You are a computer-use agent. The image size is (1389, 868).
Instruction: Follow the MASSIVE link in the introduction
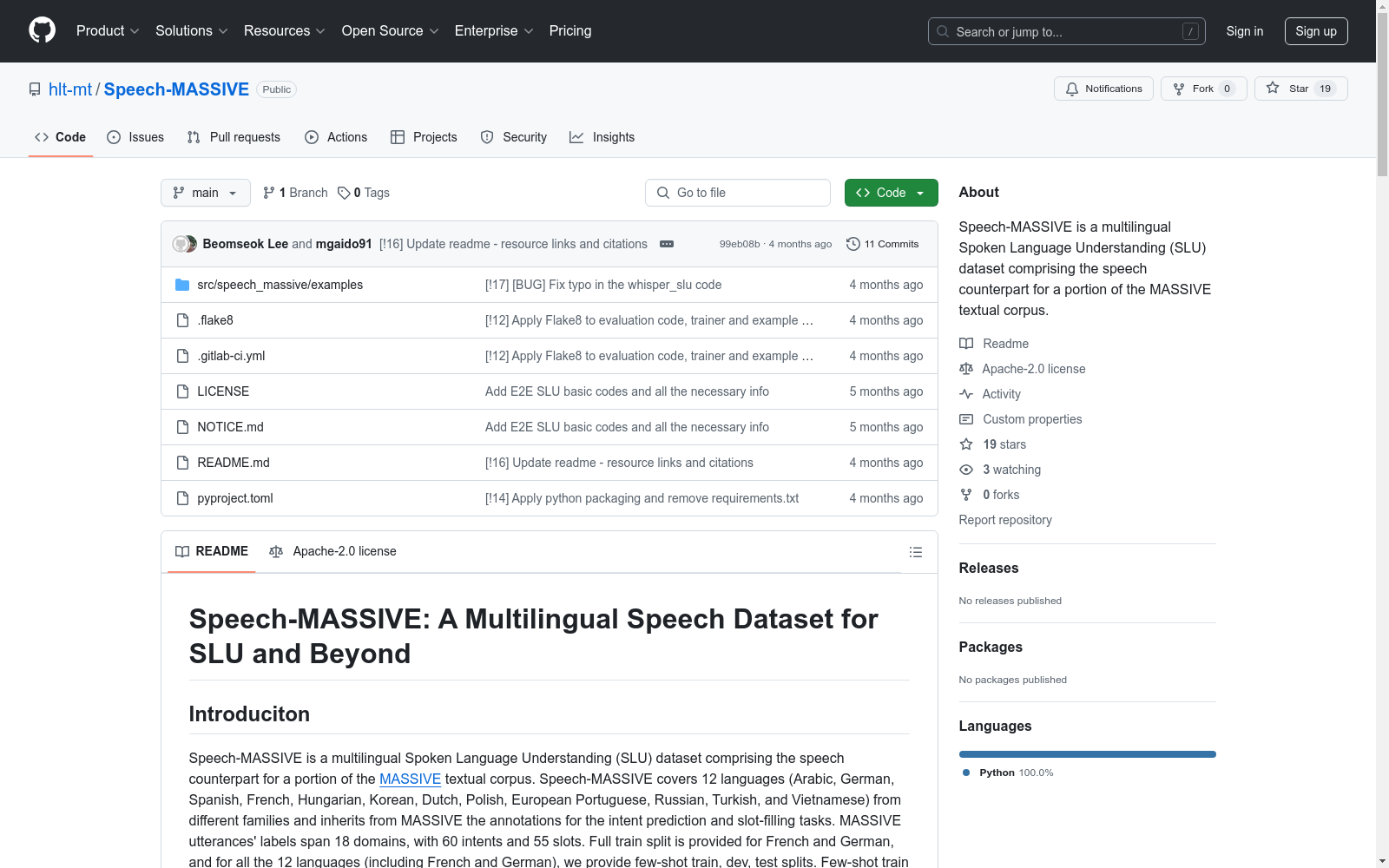[x=410, y=779]
